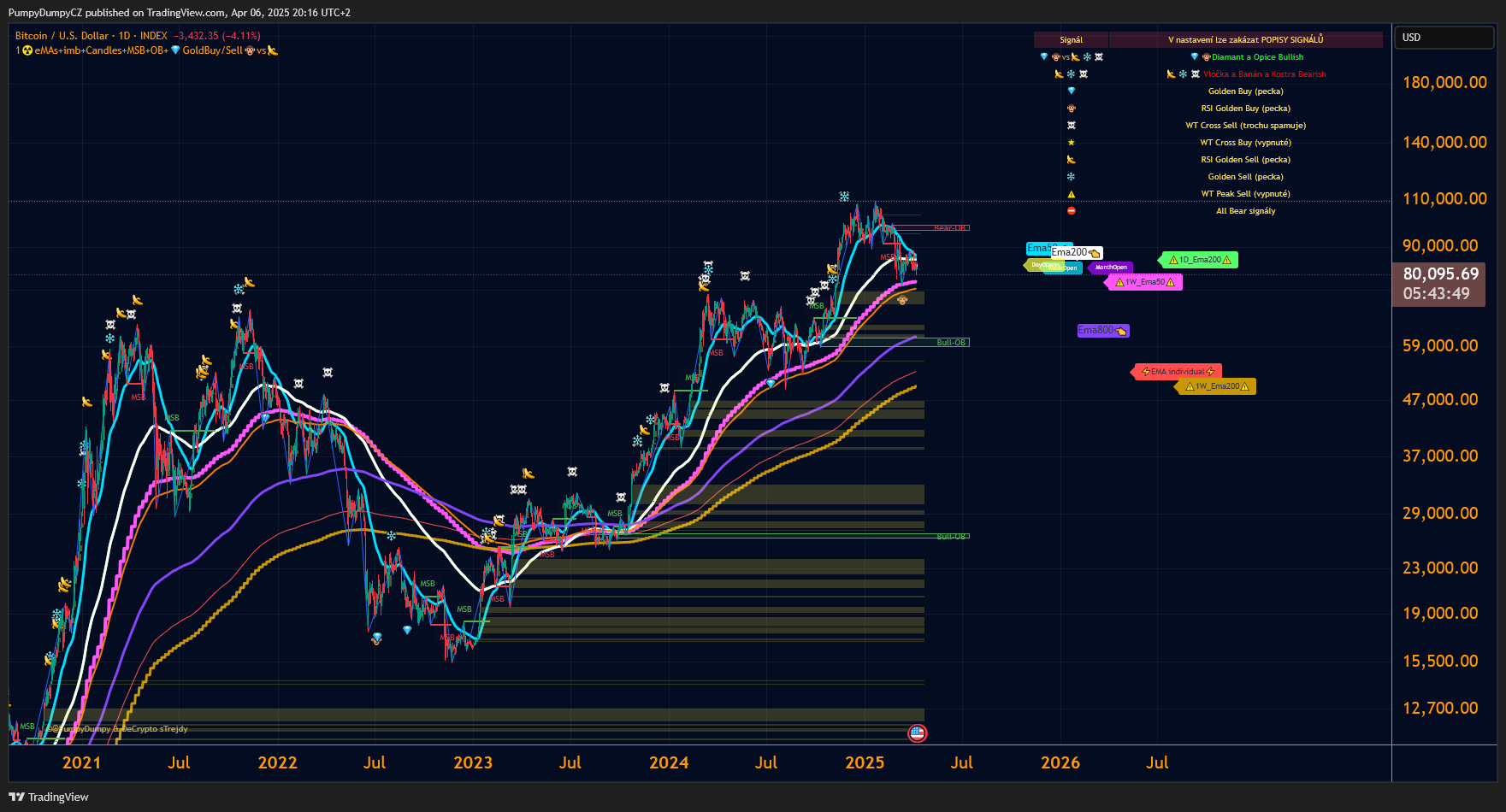Click the −3,432.35 (−4.11%) price change text
This screenshot has width=1506, height=812.
217,36
